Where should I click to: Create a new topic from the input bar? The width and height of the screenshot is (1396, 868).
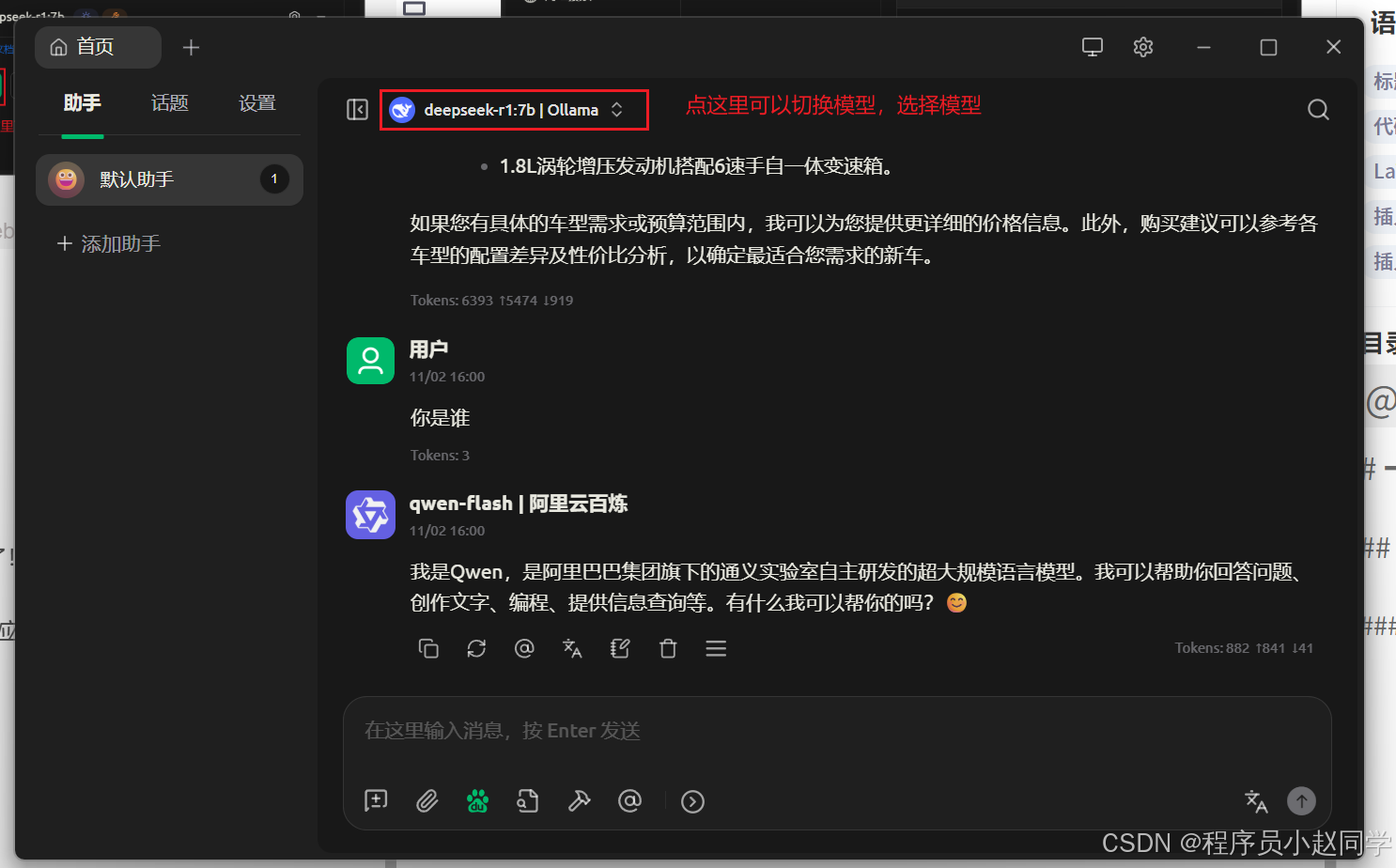point(376,800)
